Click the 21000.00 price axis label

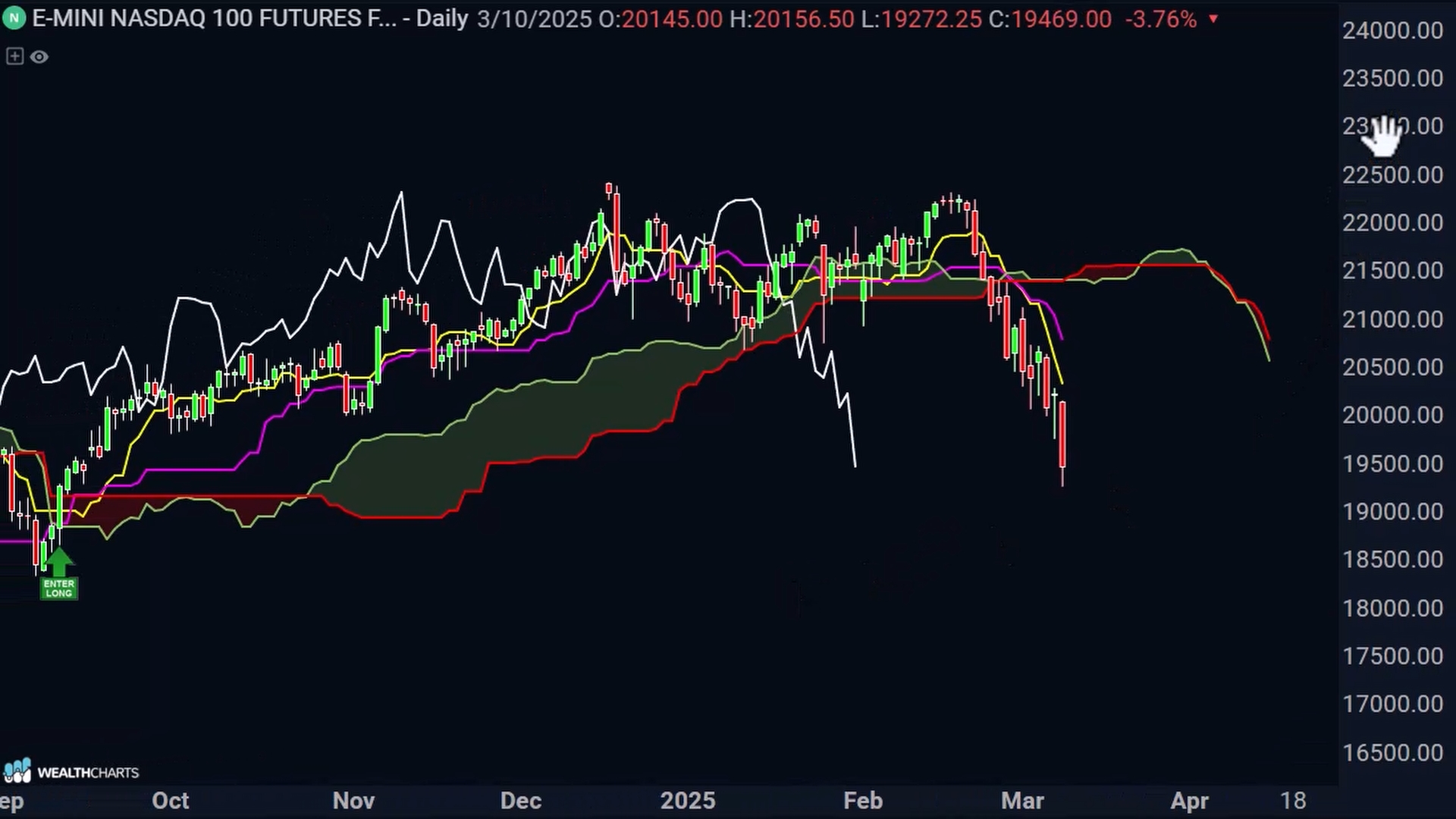pyautogui.click(x=1392, y=319)
